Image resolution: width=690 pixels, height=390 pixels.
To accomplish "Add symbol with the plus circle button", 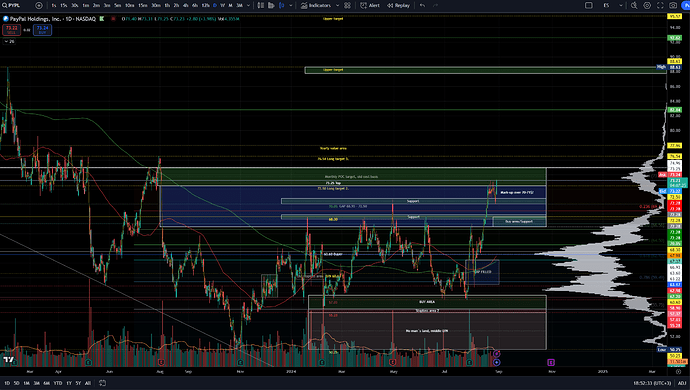I will click(39, 5).
